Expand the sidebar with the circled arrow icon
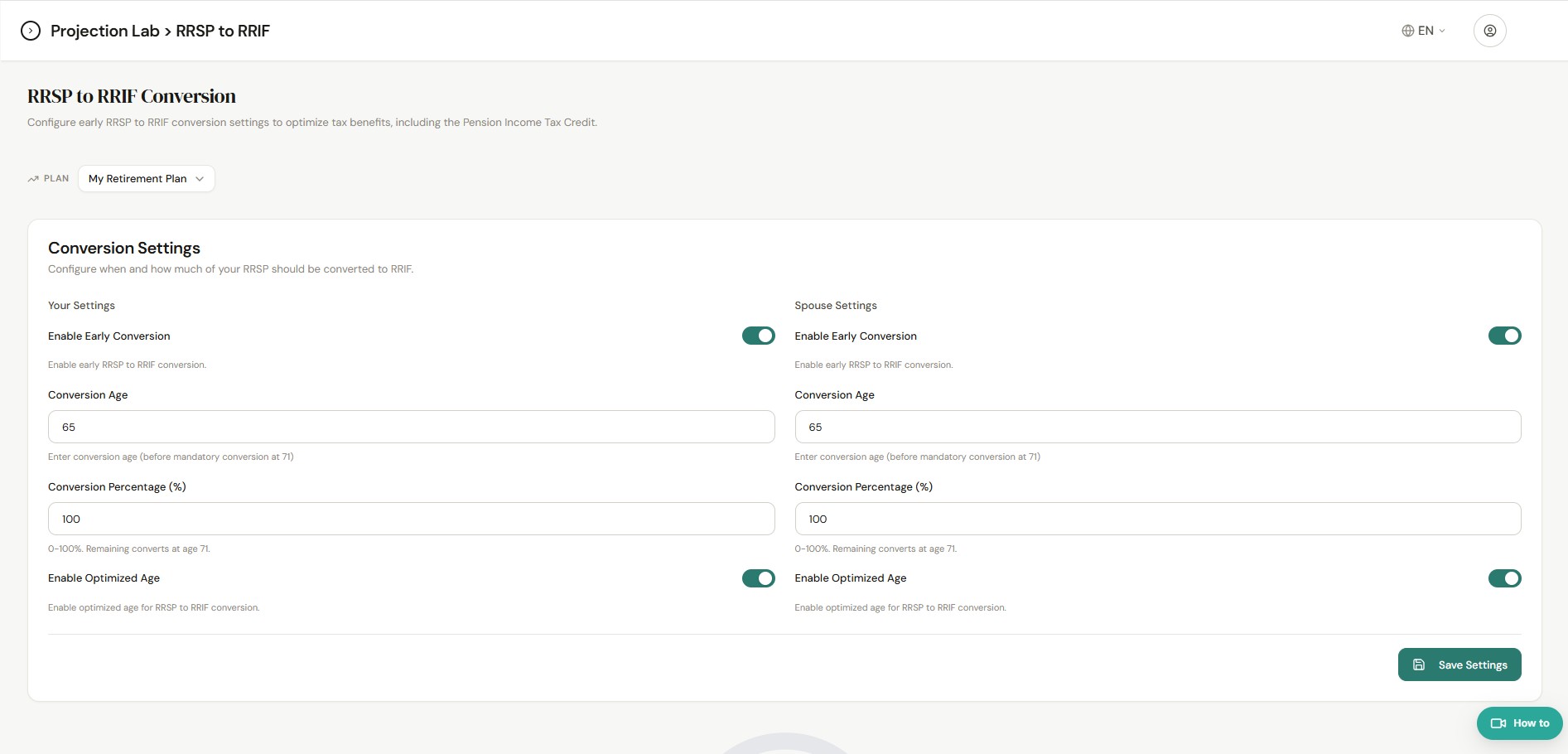This screenshot has height=754, width=1568. point(31,31)
